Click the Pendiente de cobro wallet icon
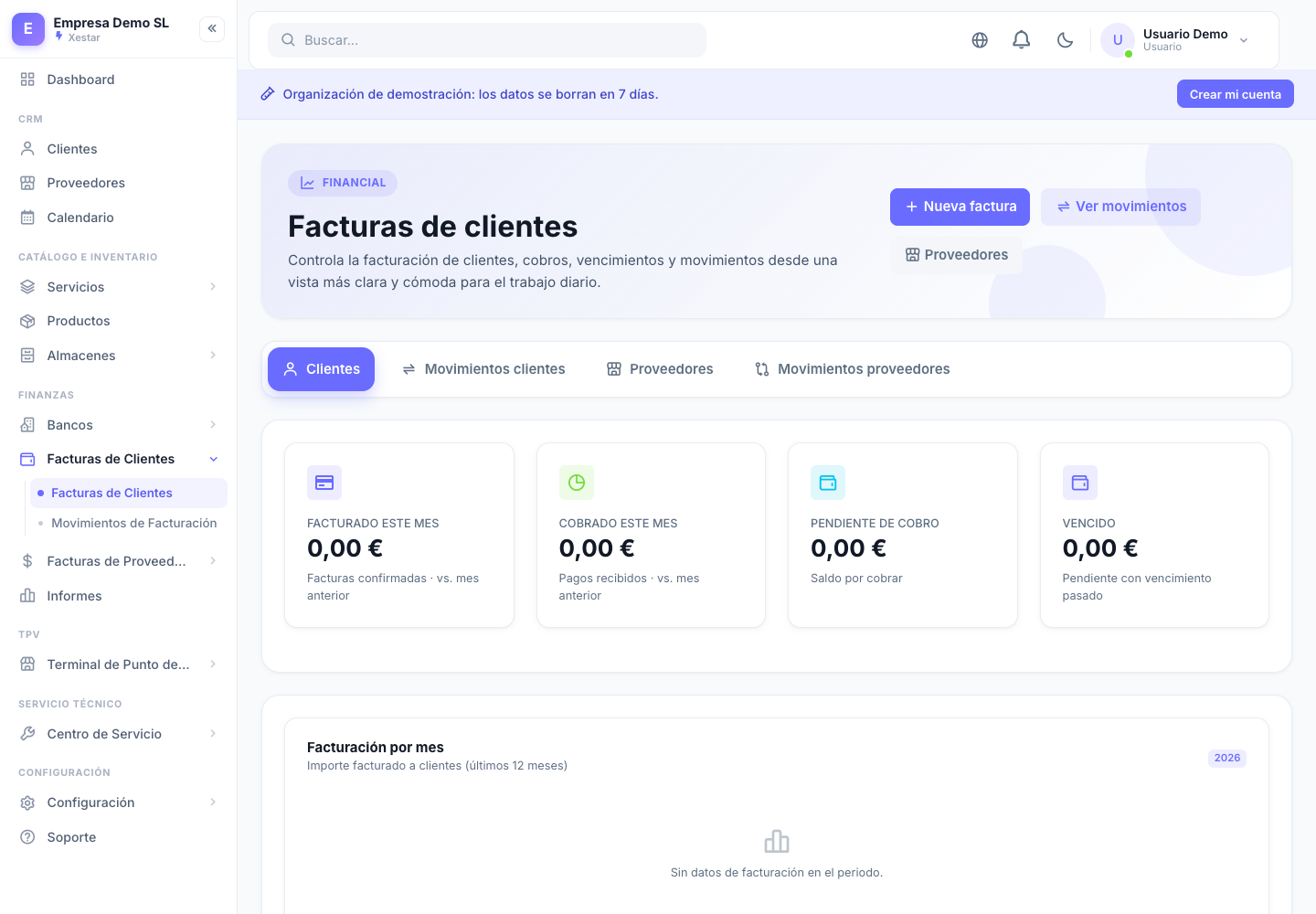Viewport: 1316px width, 914px height. click(828, 483)
